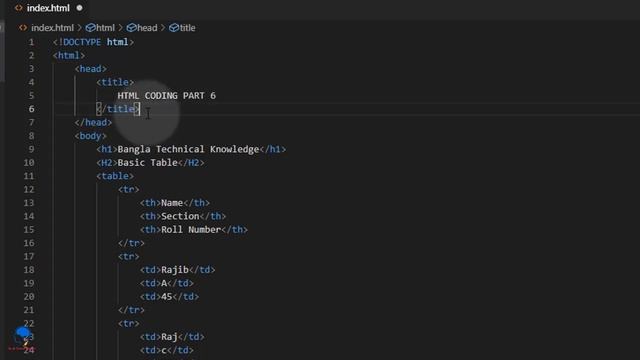Open the html breadcrumb segment
The image size is (640, 360).
point(106,28)
